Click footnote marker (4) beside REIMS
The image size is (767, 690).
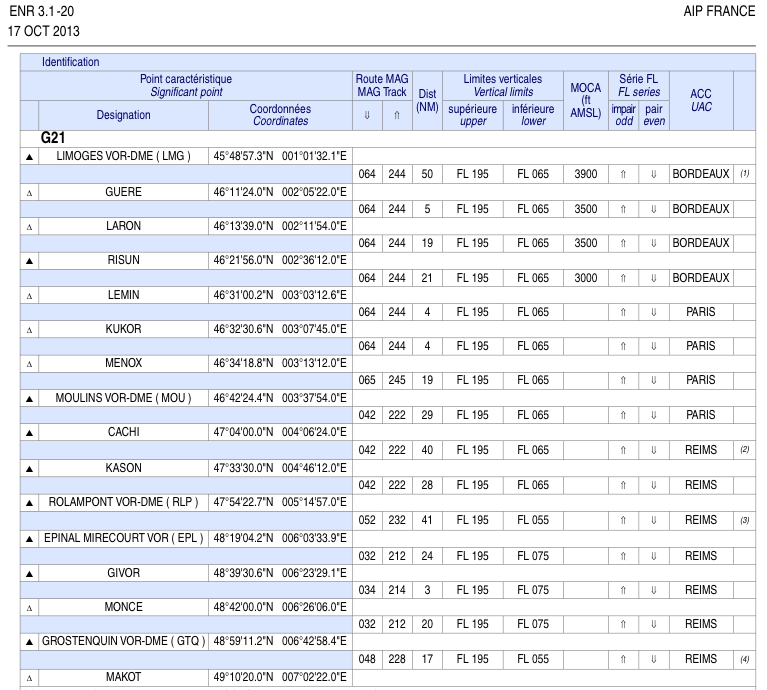pos(744,659)
